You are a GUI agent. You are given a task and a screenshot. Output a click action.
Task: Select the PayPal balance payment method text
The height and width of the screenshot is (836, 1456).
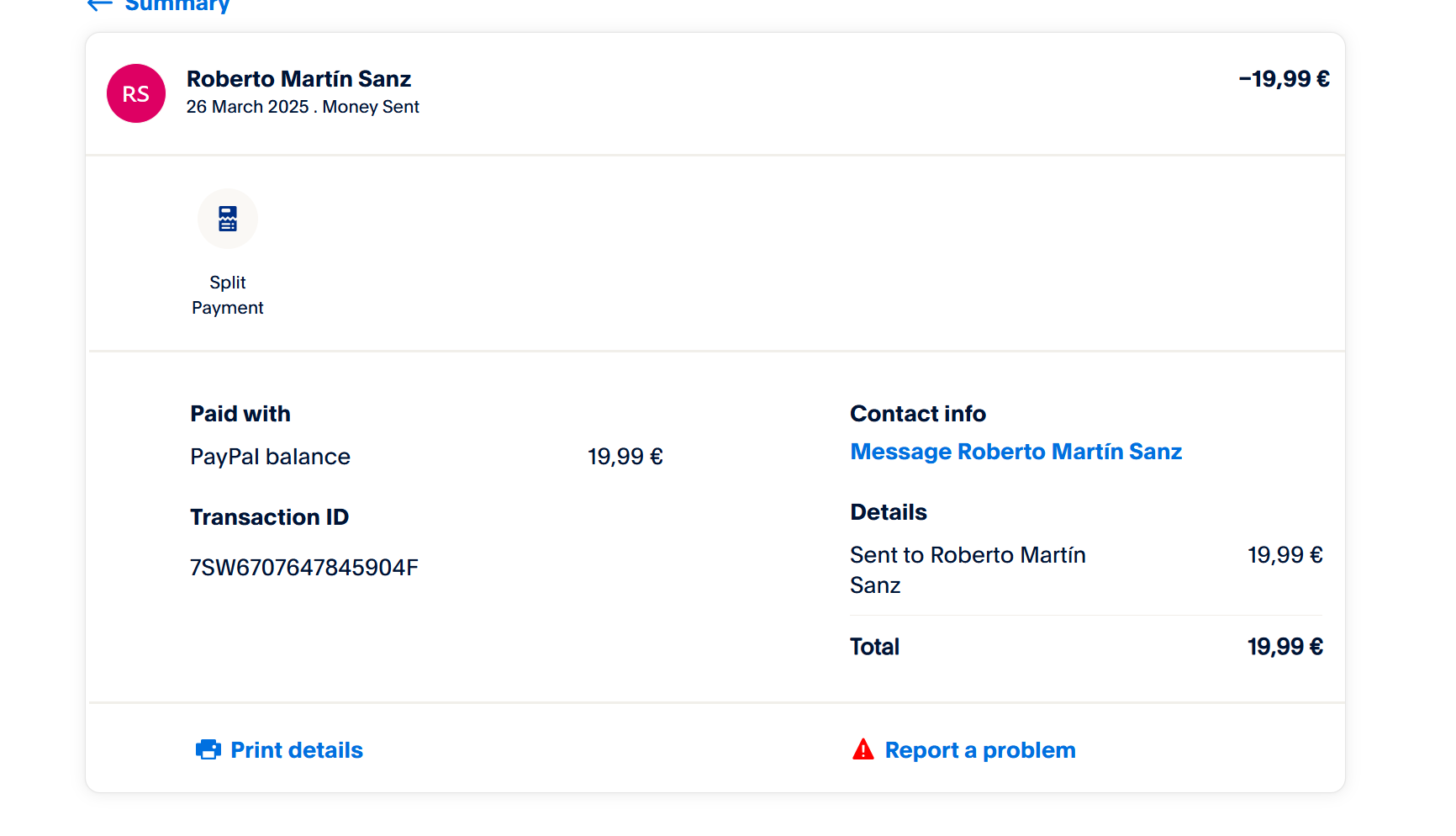[x=270, y=457]
